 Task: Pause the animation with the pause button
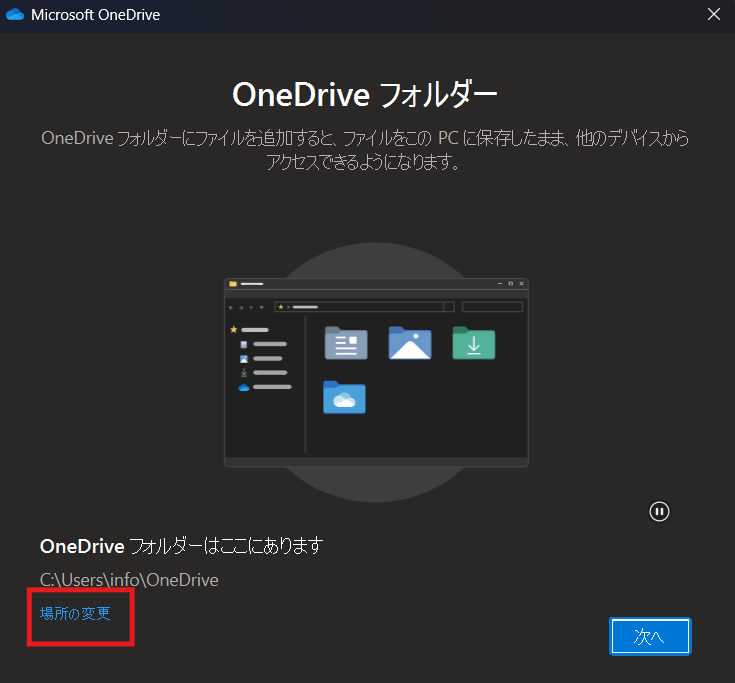[x=659, y=511]
